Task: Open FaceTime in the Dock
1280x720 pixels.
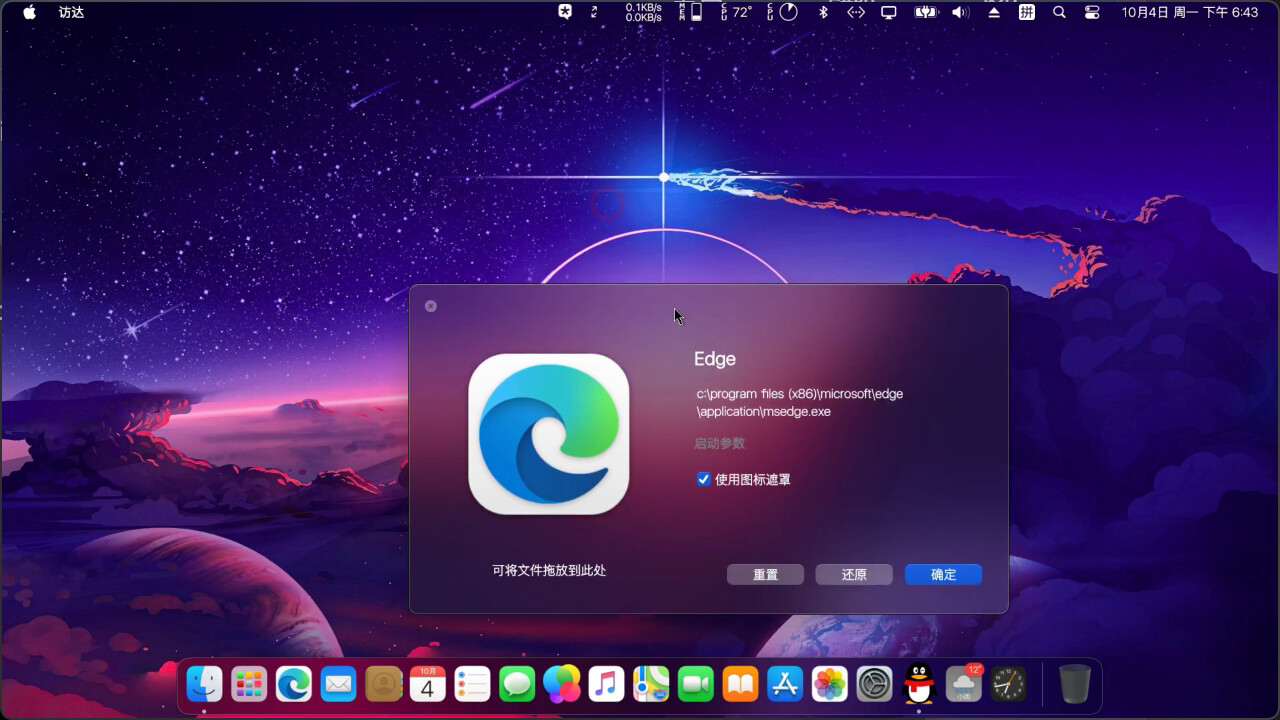Action: (x=696, y=684)
